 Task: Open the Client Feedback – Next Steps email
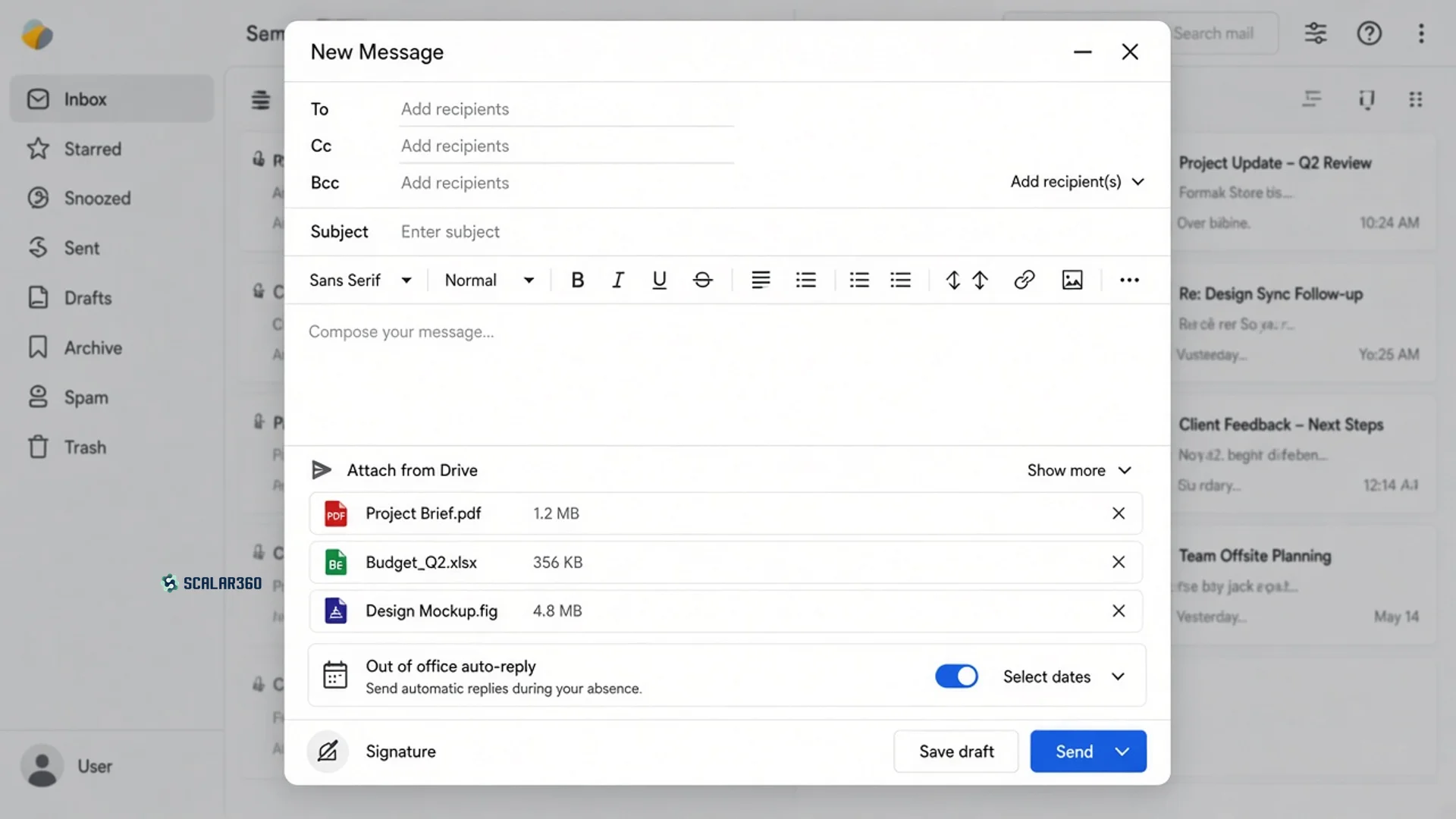(x=1303, y=455)
